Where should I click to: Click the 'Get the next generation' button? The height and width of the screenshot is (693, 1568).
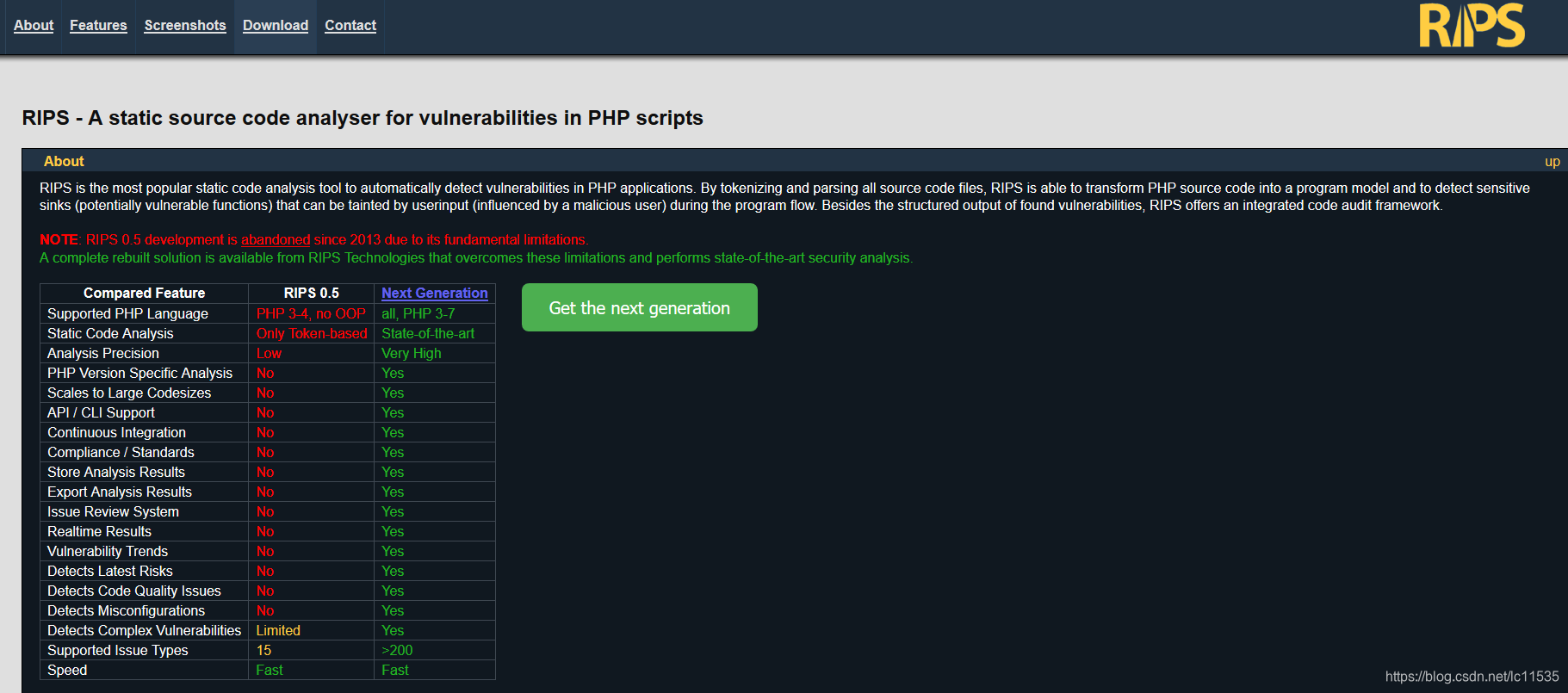(x=640, y=307)
